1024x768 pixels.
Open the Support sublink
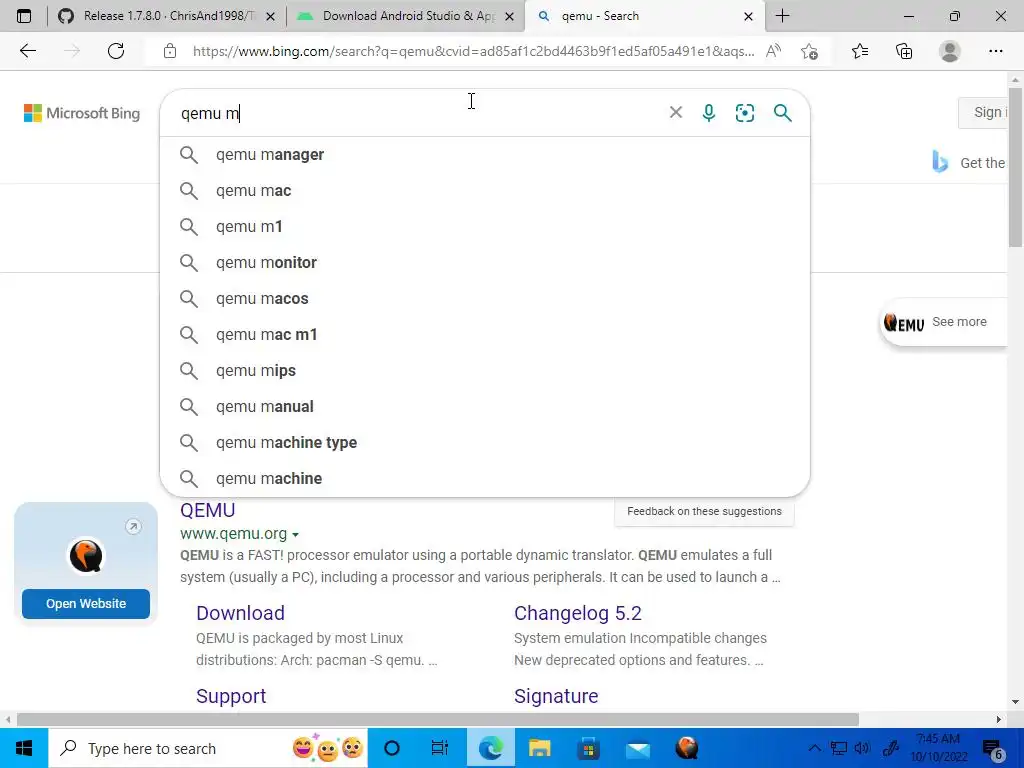(x=231, y=696)
